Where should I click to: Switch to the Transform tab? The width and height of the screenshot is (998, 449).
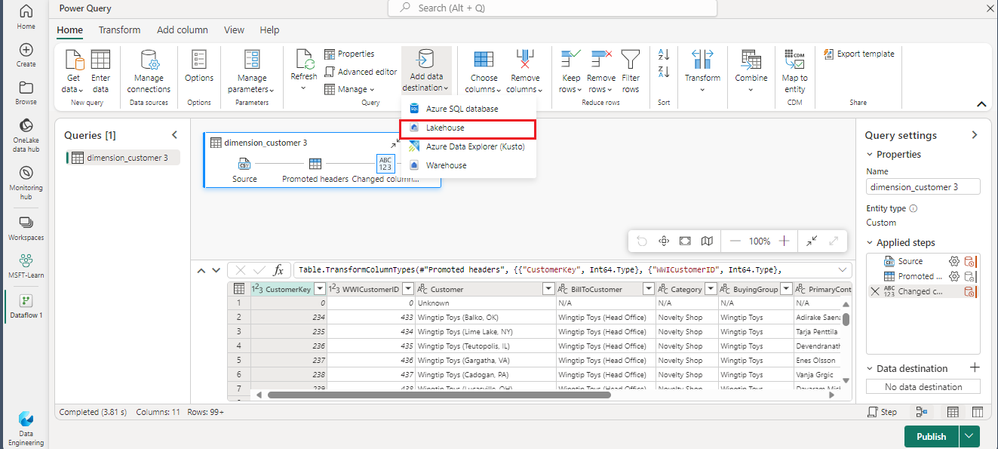point(120,30)
